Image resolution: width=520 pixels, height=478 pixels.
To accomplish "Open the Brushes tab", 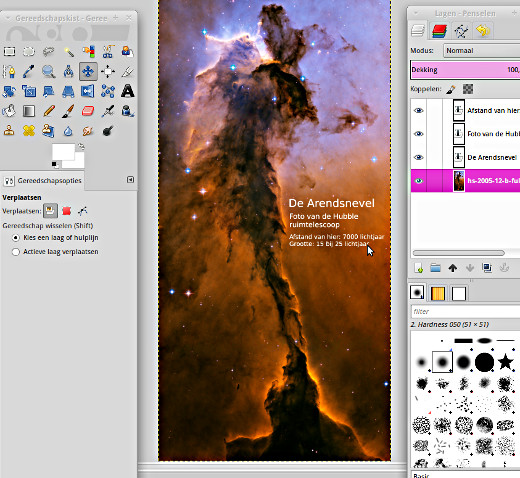I will (417, 292).
